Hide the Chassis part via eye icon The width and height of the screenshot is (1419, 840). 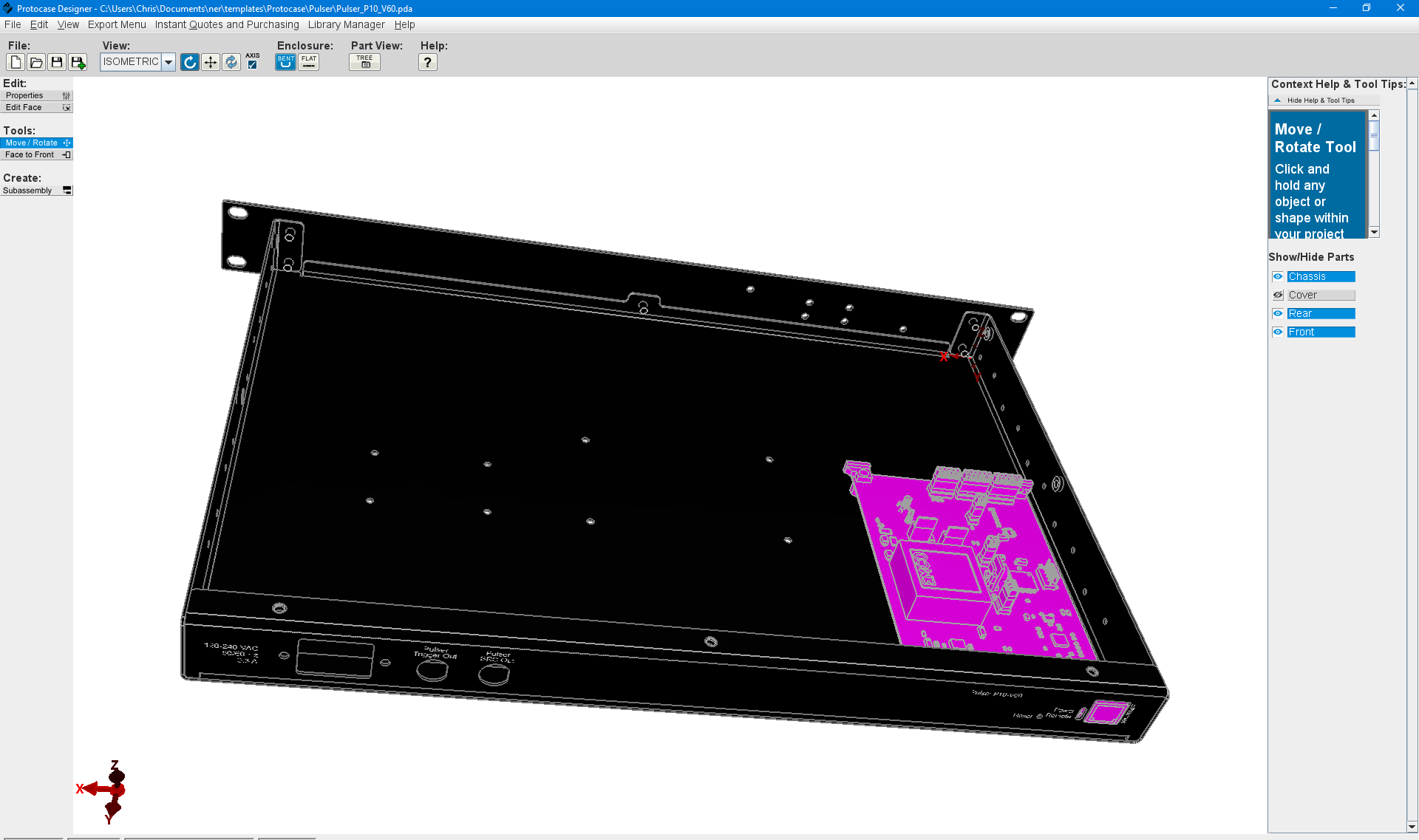(x=1278, y=276)
